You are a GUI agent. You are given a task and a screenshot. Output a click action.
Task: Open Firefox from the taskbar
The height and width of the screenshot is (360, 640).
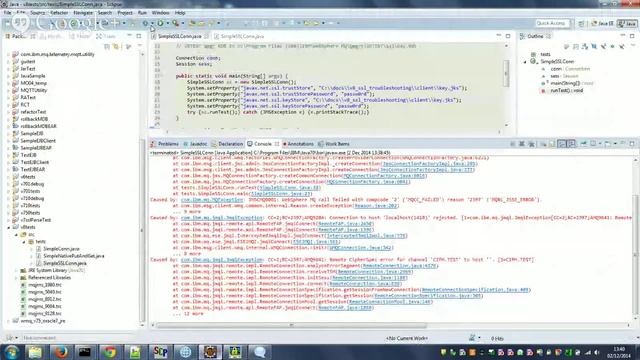click(x=61, y=352)
